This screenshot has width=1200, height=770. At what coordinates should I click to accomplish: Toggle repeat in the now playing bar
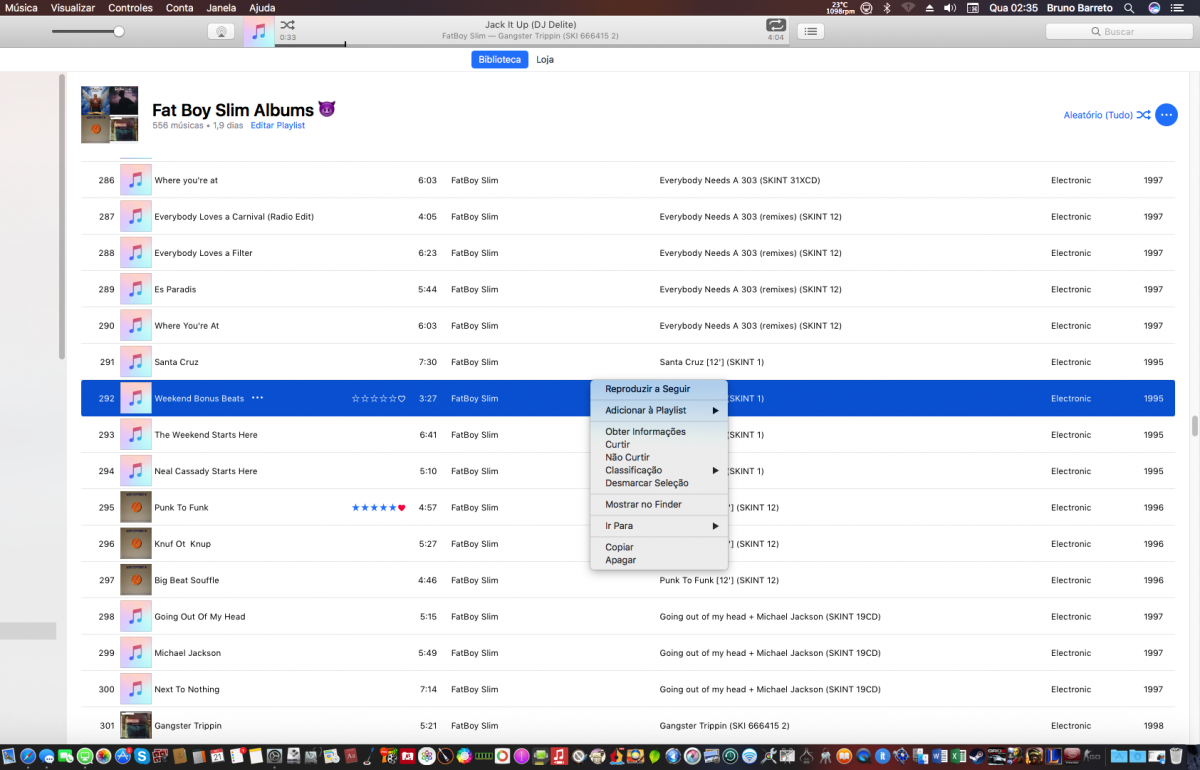tap(776, 25)
